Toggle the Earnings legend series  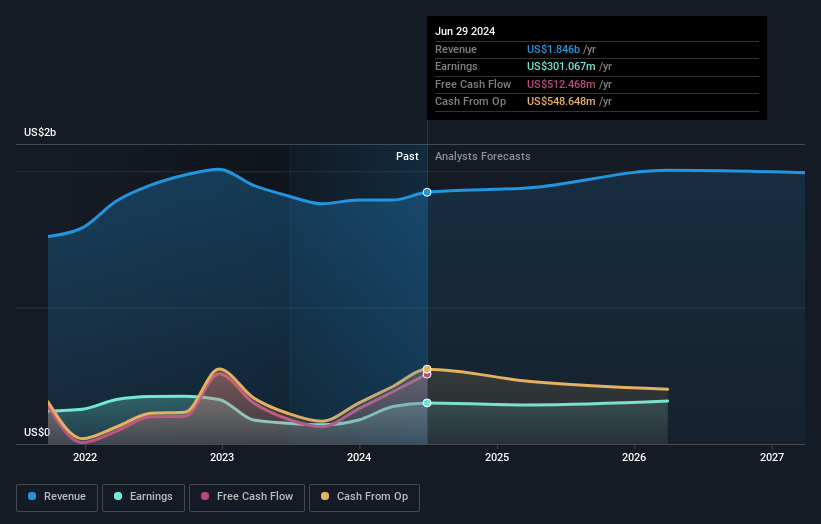[x=143, y=497]
